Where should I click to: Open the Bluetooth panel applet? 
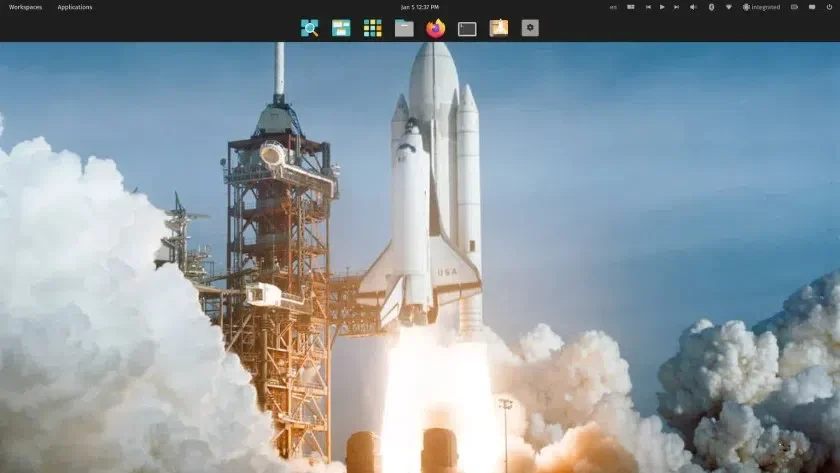click(711, 7)
